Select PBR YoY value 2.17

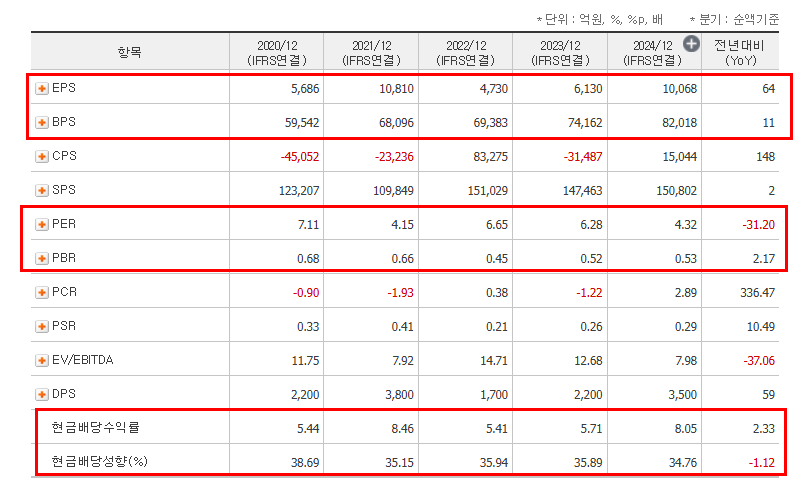click(764, 259)
